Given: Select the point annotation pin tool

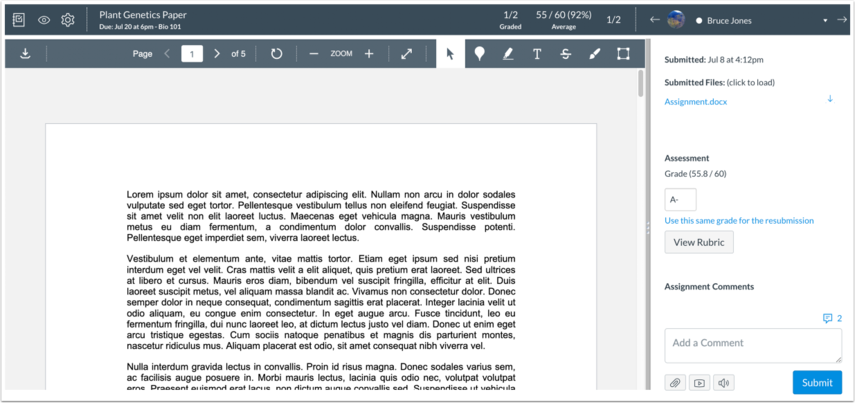Looking at the screenshot, I should pos(480,54).
